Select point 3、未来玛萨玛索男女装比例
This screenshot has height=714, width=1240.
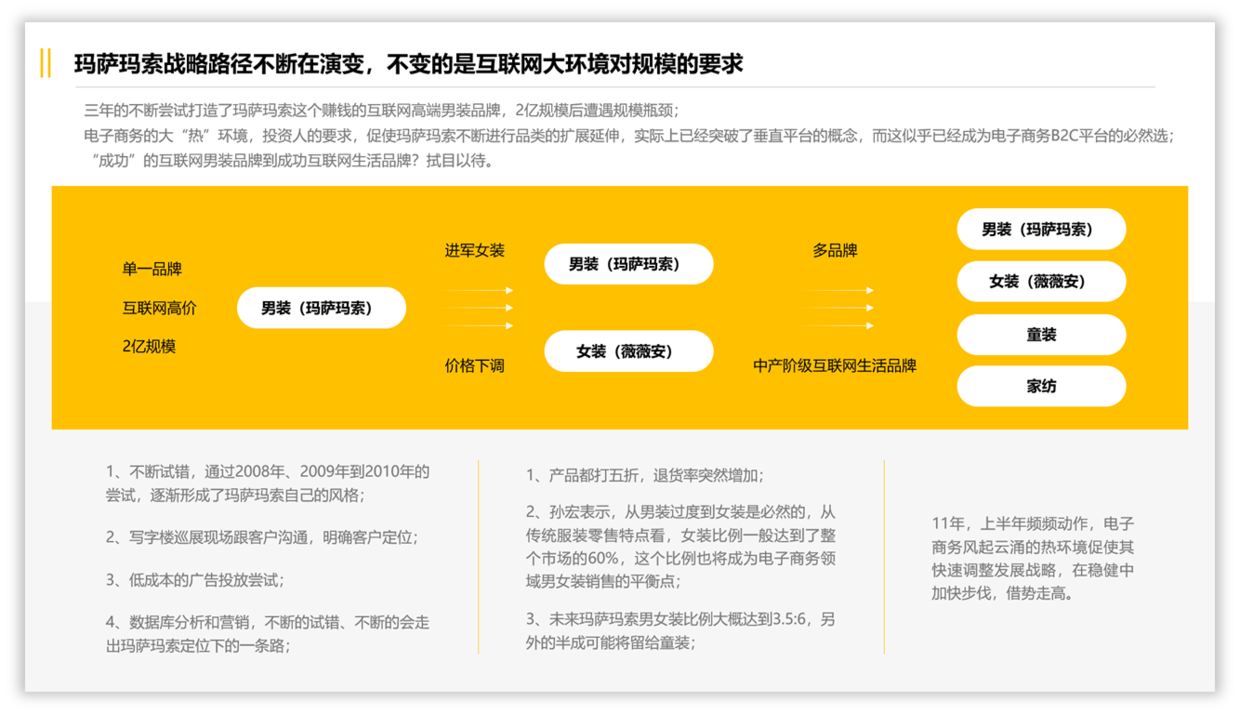pos(681,631)
